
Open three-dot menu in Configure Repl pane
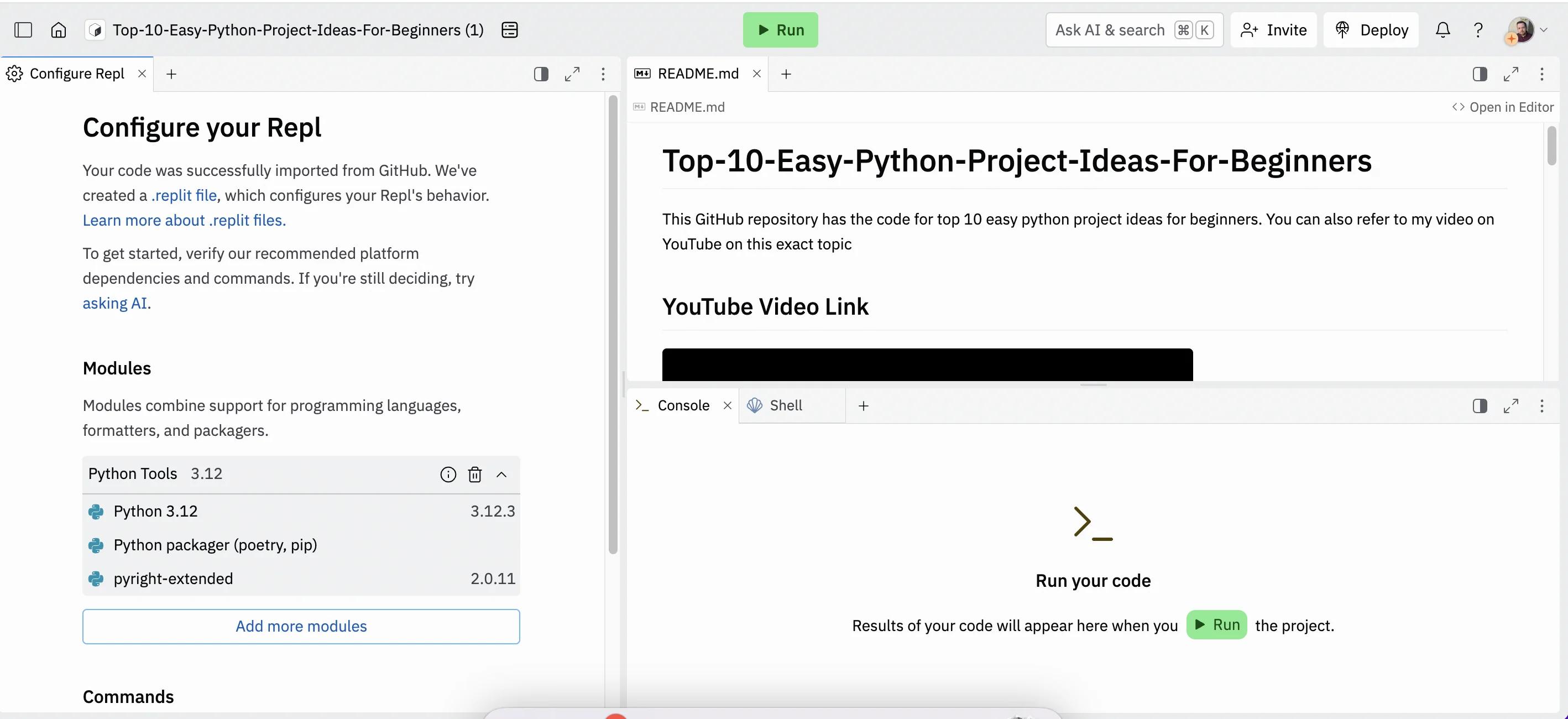coord(603,74)
